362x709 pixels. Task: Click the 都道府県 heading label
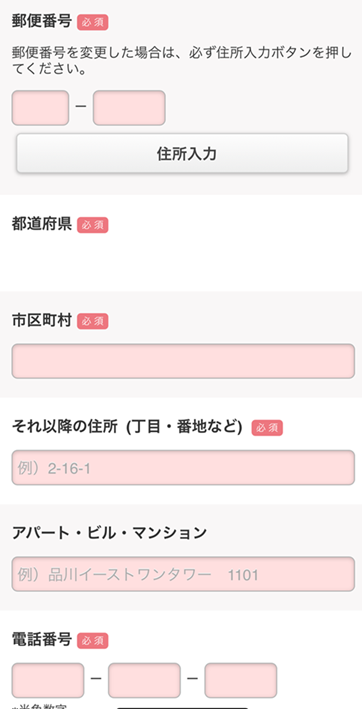point(42,224)
